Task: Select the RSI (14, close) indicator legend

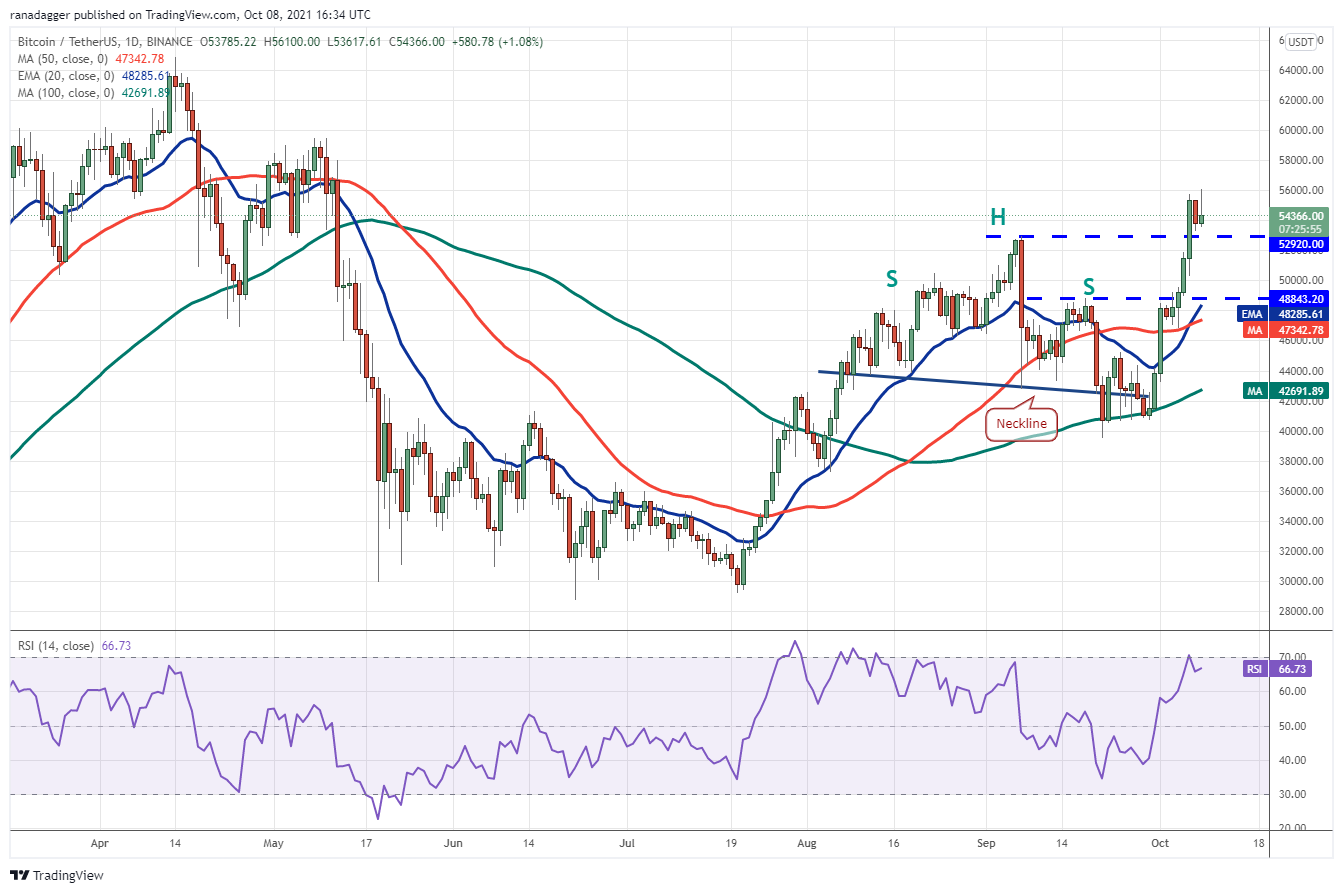Action: coord(75,646)
